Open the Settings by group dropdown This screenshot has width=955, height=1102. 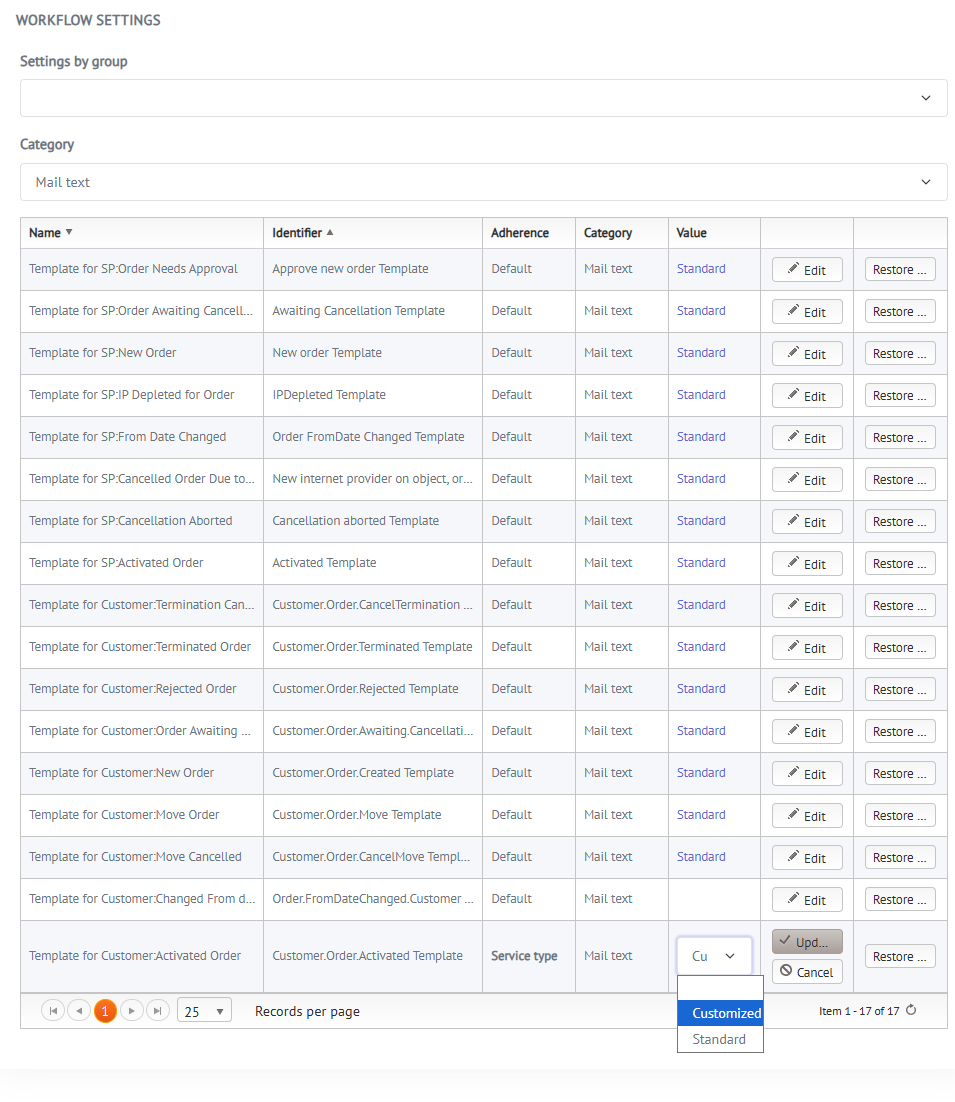(483, 98)
